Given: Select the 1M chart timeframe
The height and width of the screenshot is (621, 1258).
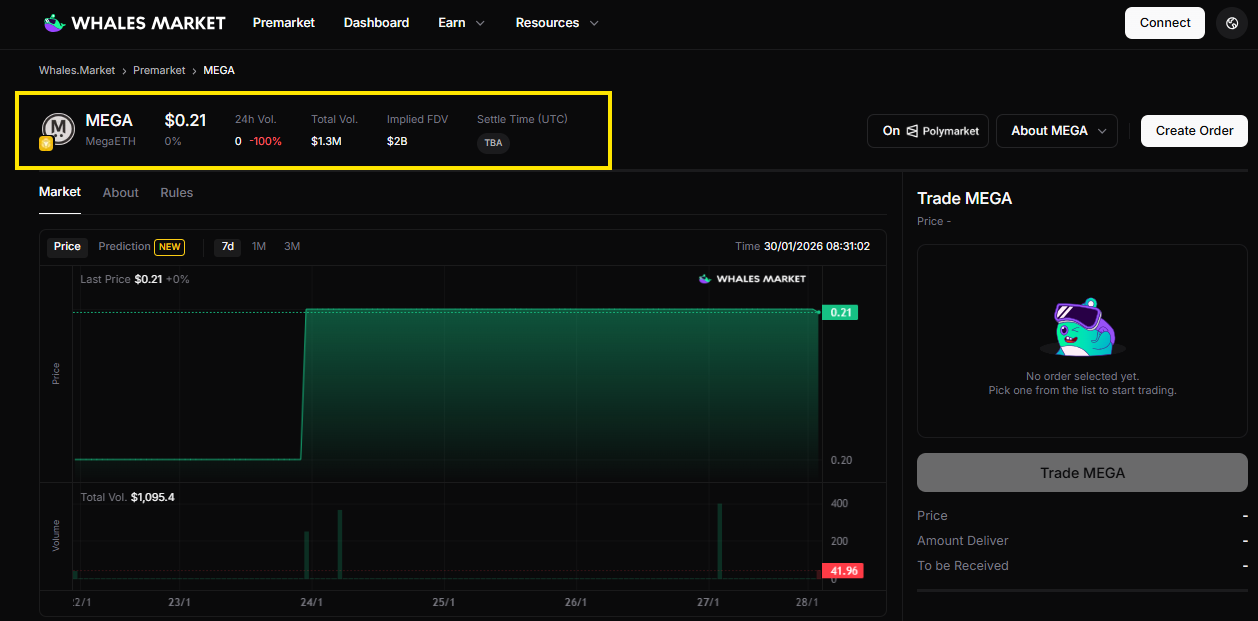Looking at the screenshot, I should 259,246.
